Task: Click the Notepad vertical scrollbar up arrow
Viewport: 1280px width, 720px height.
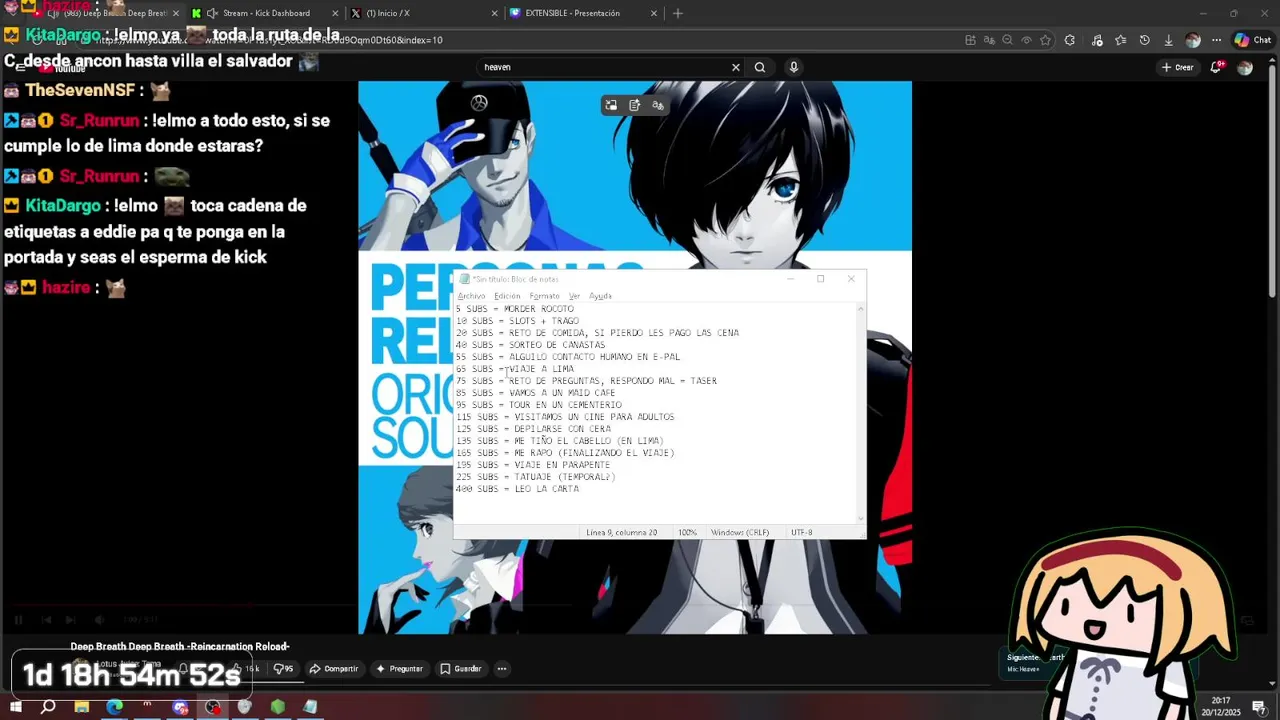Action: click(861, 308)
